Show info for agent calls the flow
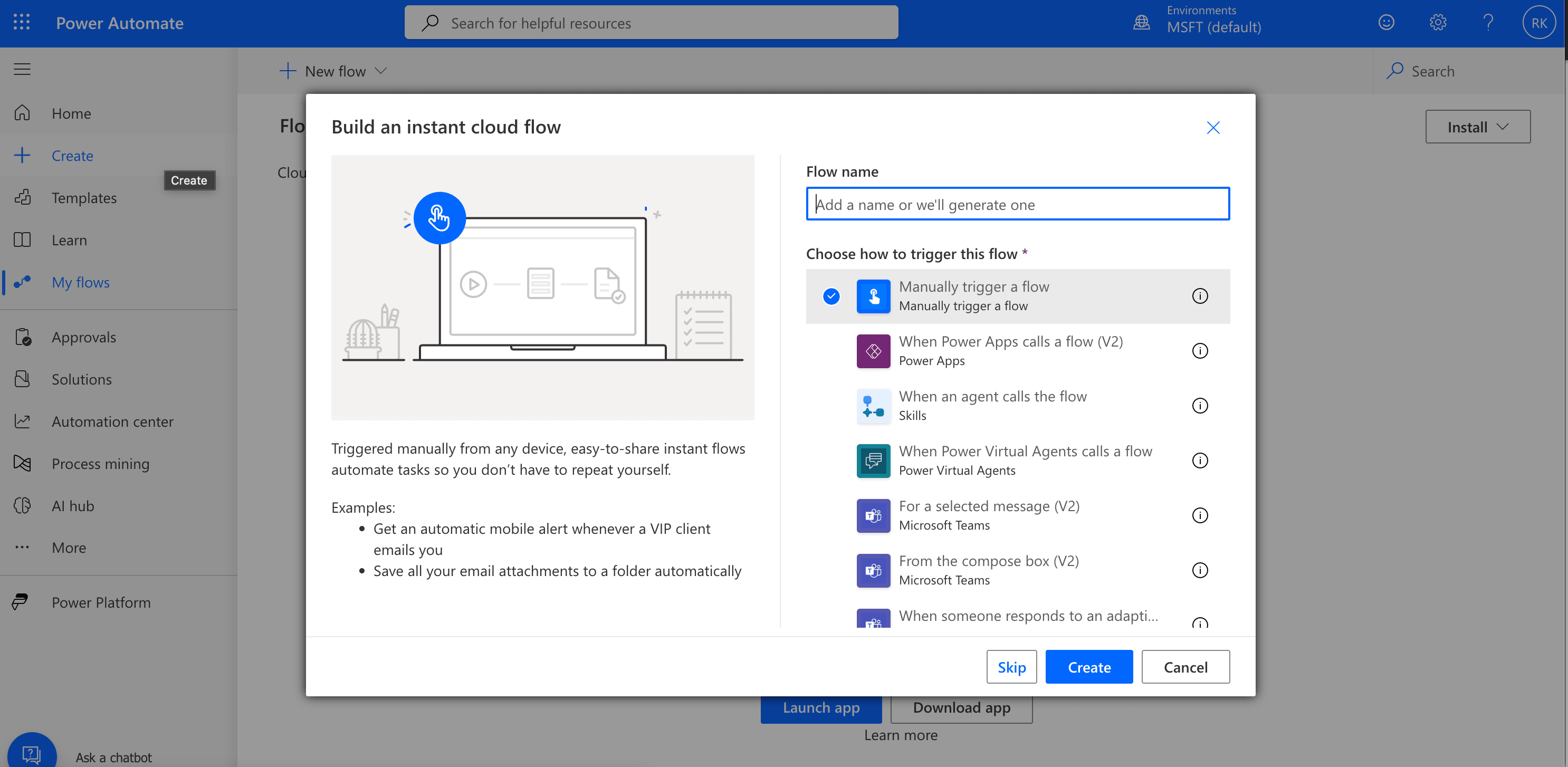Viewport: 1568px width, 767px height. point(1200,406)
